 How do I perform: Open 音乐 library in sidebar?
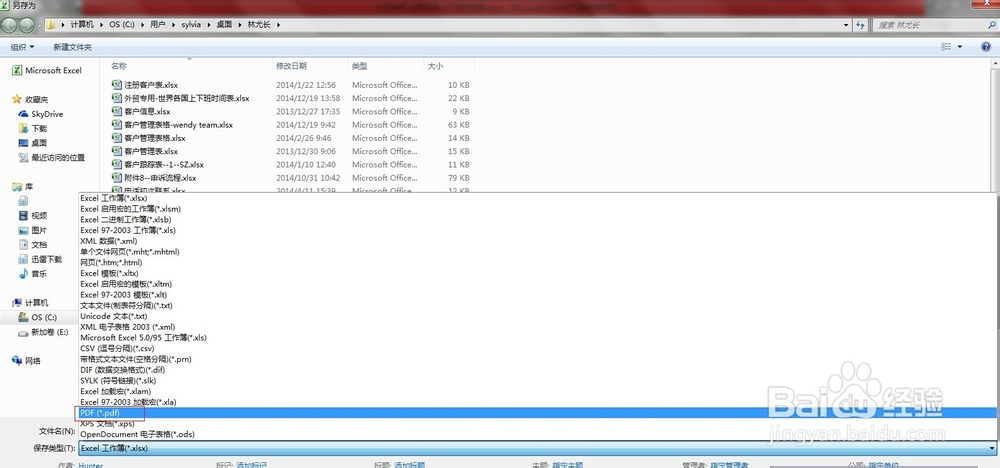33,274
